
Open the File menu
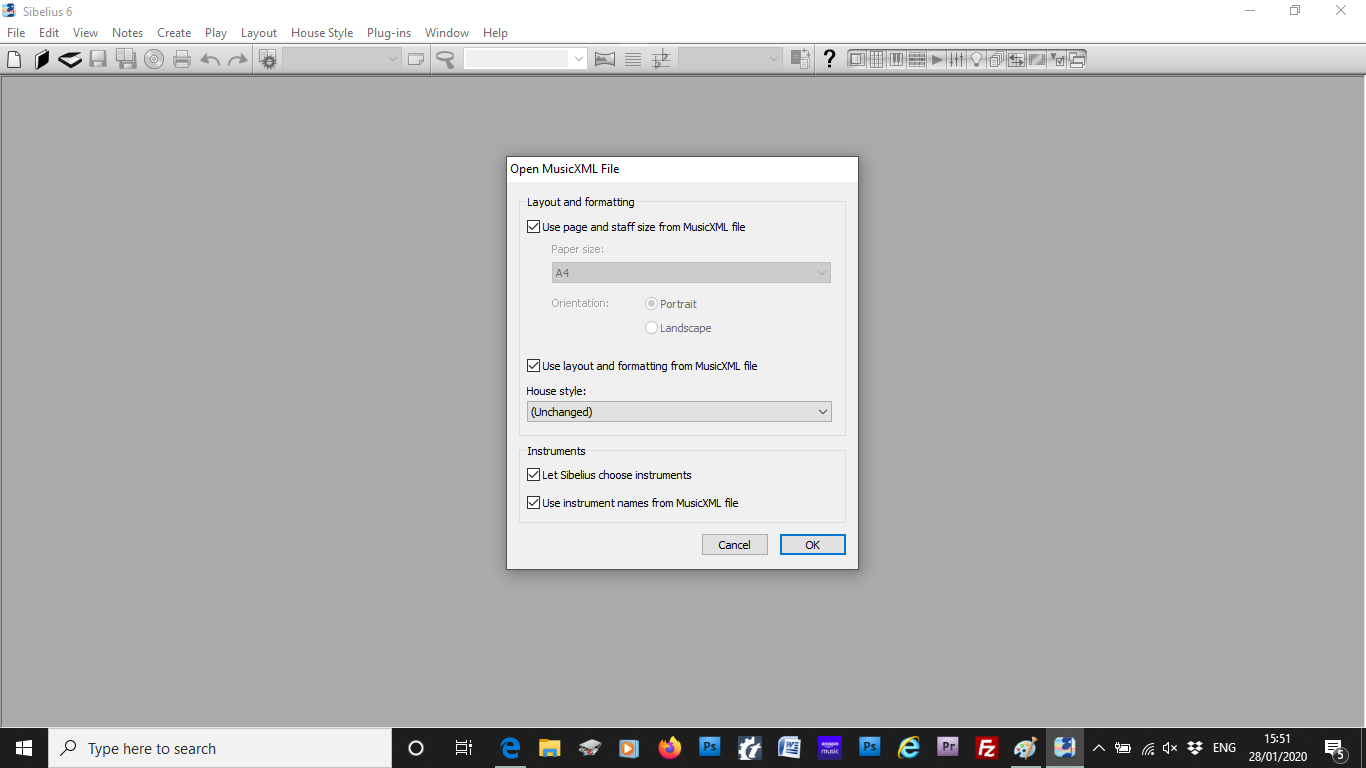16,33
